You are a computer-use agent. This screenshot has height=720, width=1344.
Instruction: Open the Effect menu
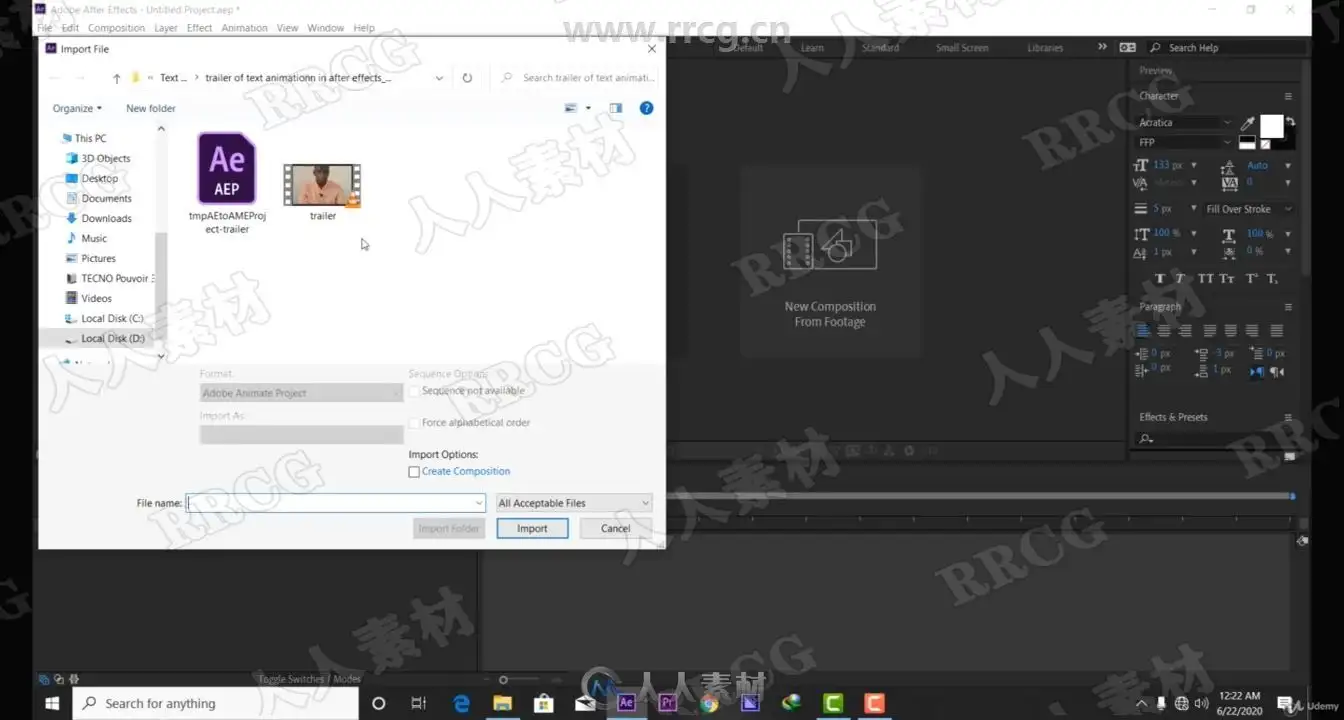pyautogui.click(x=199, y=28)
